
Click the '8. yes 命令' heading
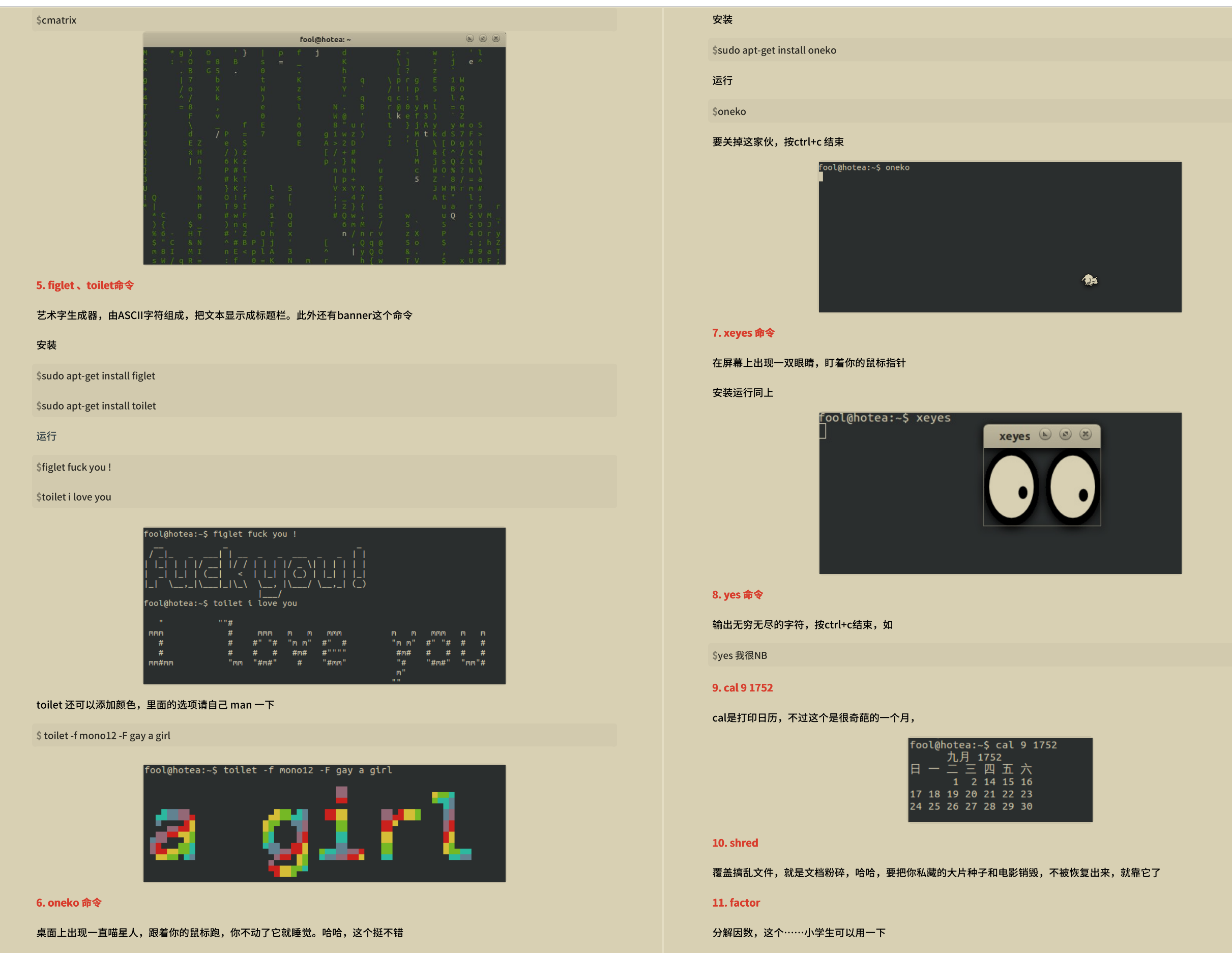(x=737, y=594)
